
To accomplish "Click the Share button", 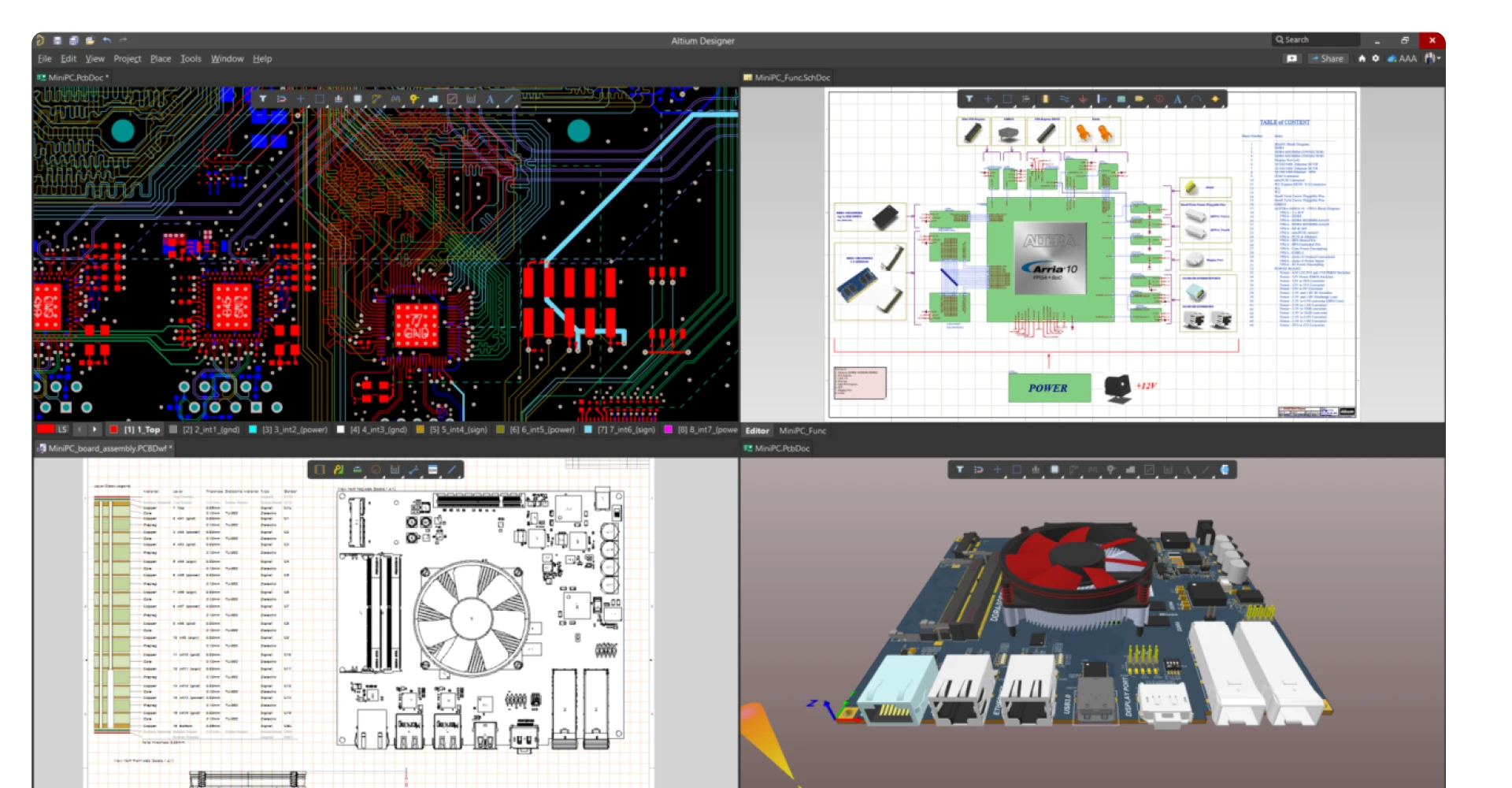I will [1329, 58].
